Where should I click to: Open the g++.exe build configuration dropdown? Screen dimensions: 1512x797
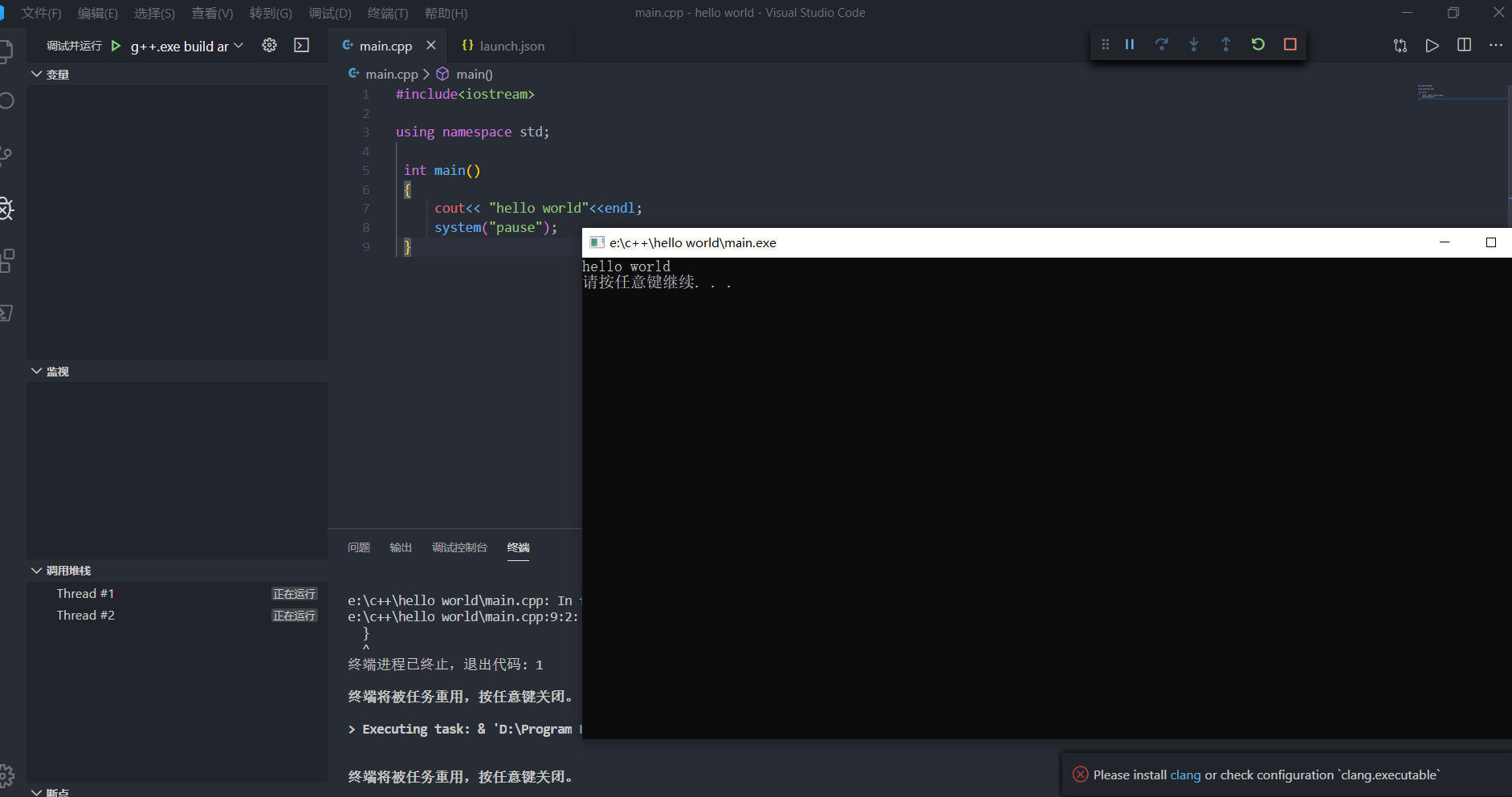point(186,46)
